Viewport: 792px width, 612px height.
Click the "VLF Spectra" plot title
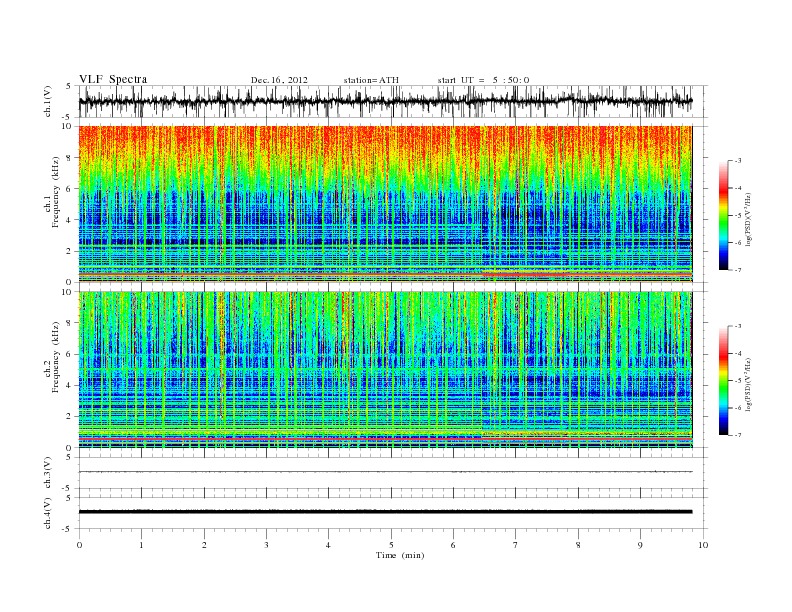click(113, 79)
